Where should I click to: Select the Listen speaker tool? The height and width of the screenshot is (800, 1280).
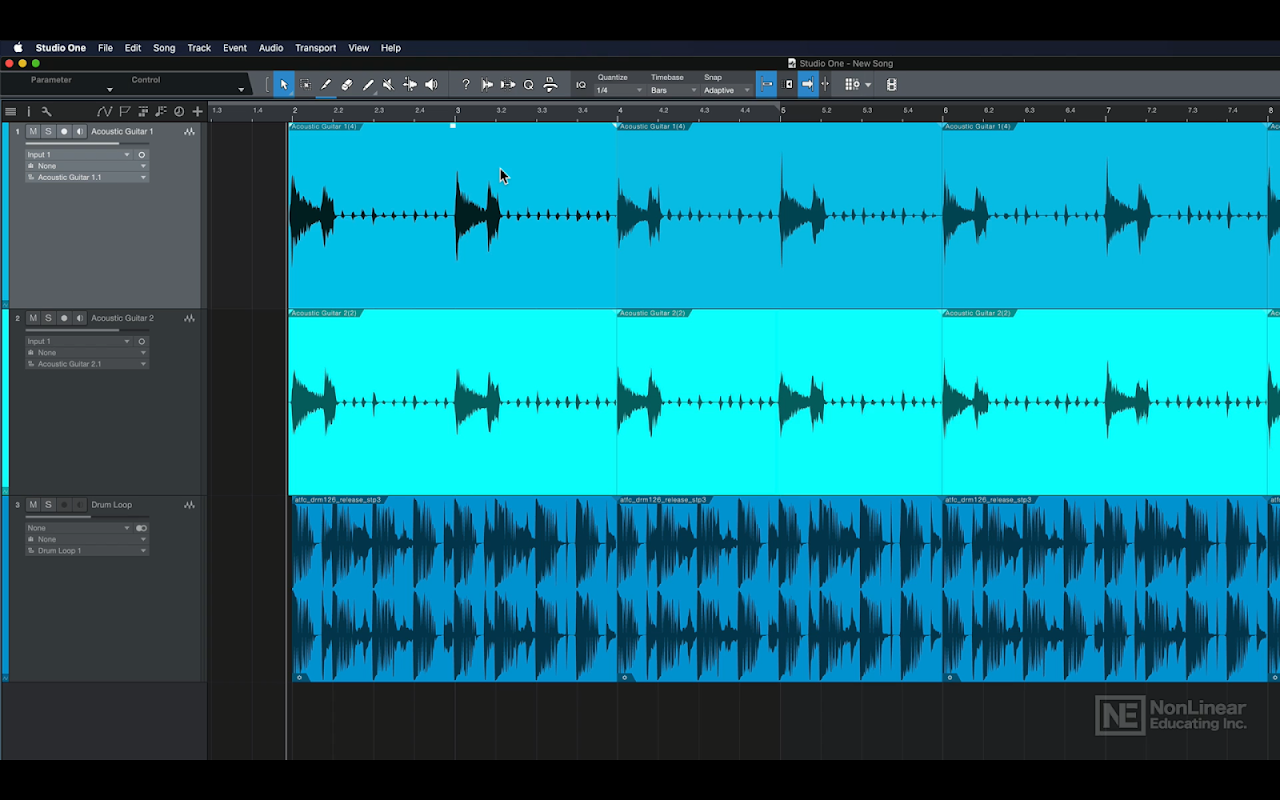pos(431,85)
